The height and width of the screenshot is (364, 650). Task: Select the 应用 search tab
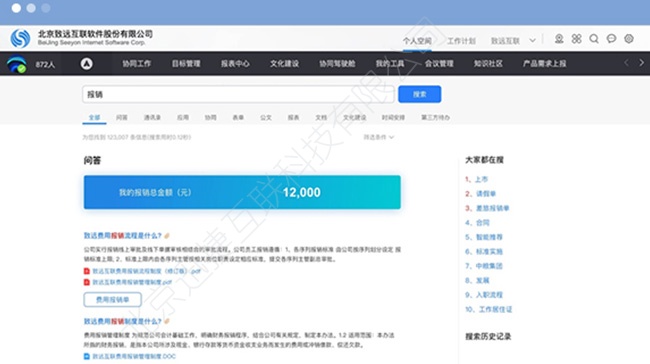pyautogui.click(x=183, y=117)
